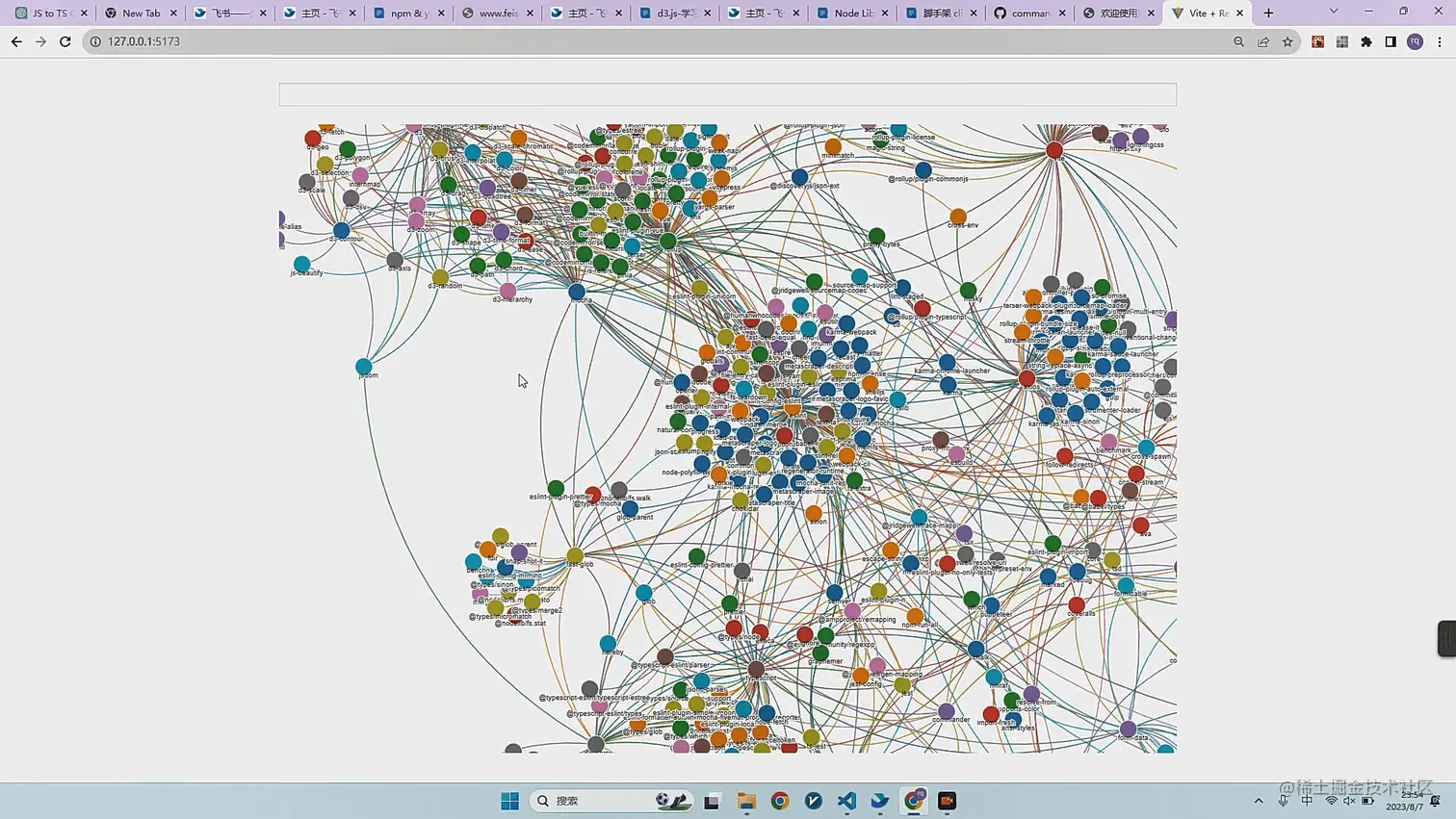Image resolution: width=1456 pixels, height=819 pixels.
Task: Open the Windows Start menu
Action: [509, 801]
